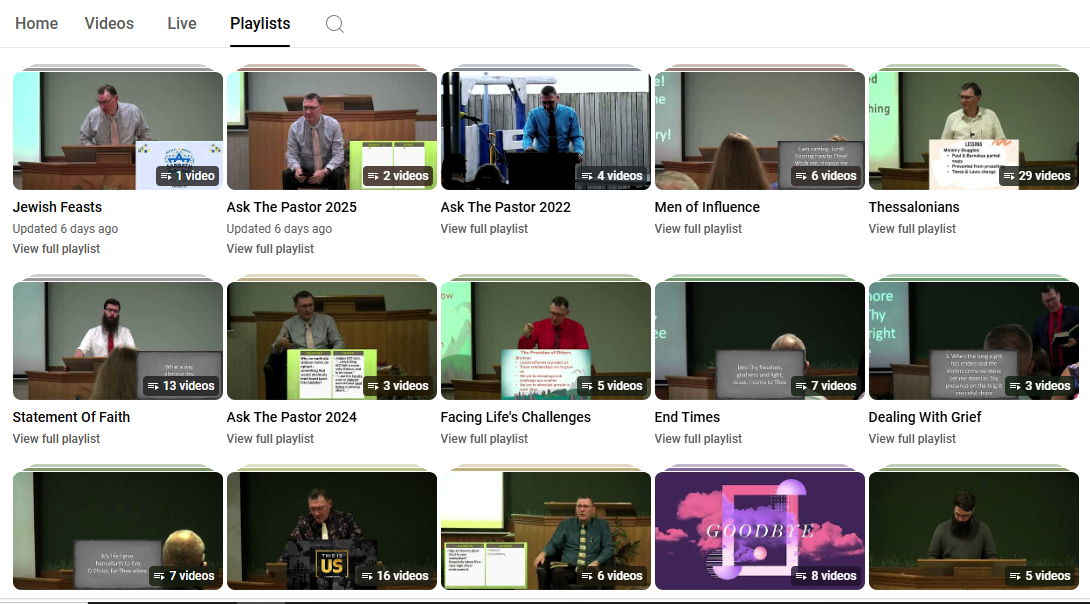View full playlist for Jewish Feasts
Screen dimensions: 1090x604
tap(56, 249)
